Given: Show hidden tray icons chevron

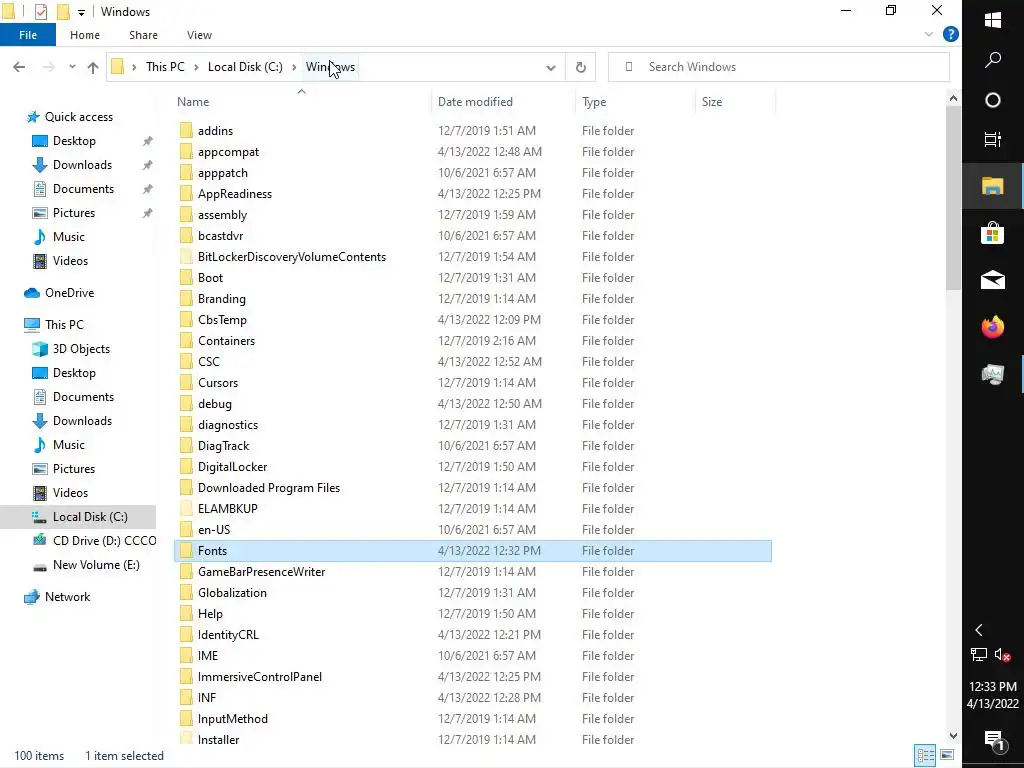Looking at the screenshot, I should click(x=979, y=630).
